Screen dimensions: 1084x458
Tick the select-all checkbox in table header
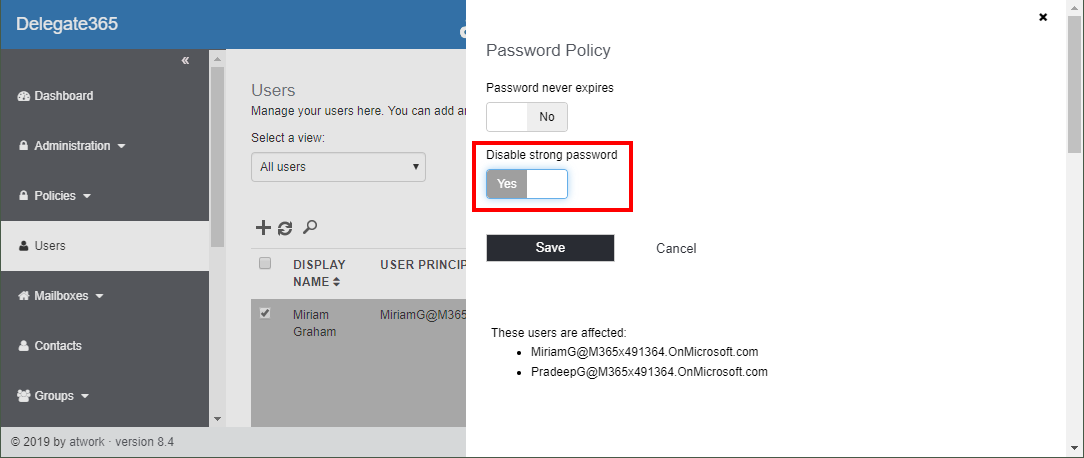coord(265,264)
